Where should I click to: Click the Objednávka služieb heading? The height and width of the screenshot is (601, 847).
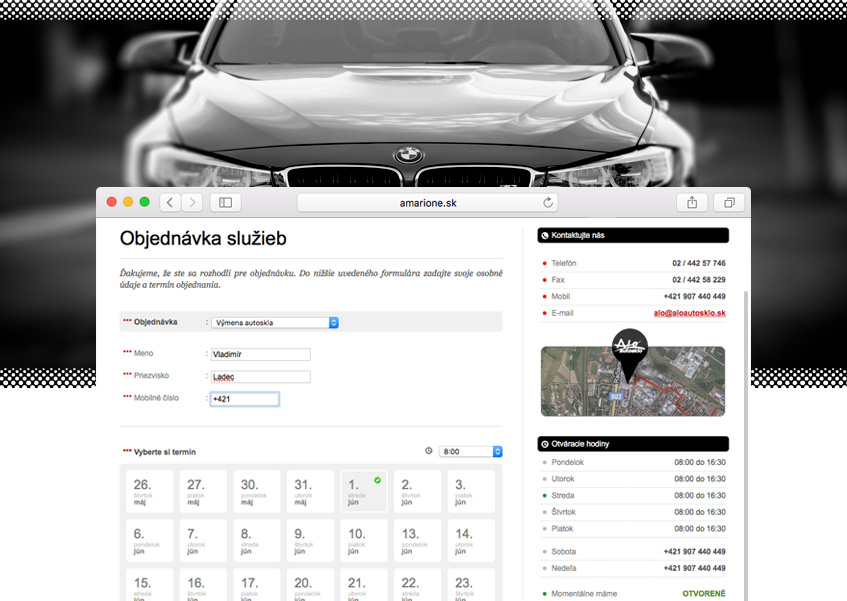click(x=203, y=238)
